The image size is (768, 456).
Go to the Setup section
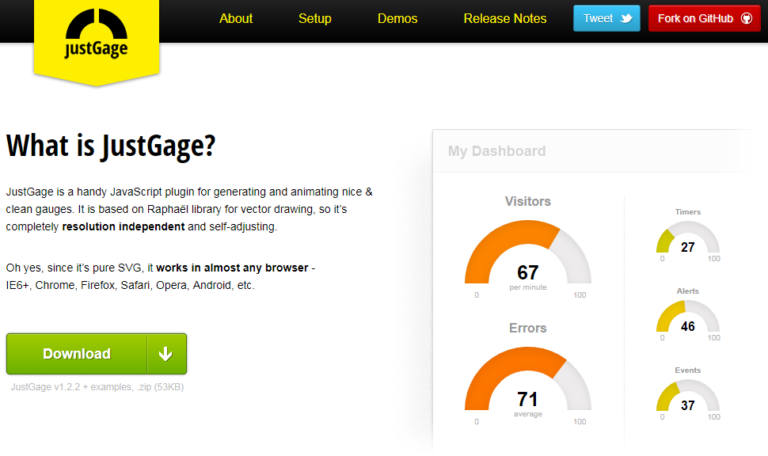[x=315, y=18]
